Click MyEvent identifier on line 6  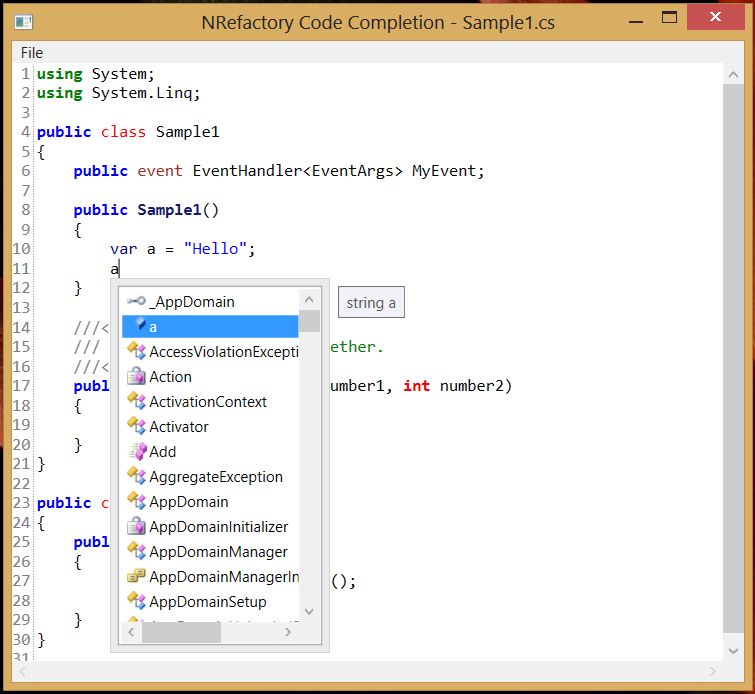pos(444,171)
